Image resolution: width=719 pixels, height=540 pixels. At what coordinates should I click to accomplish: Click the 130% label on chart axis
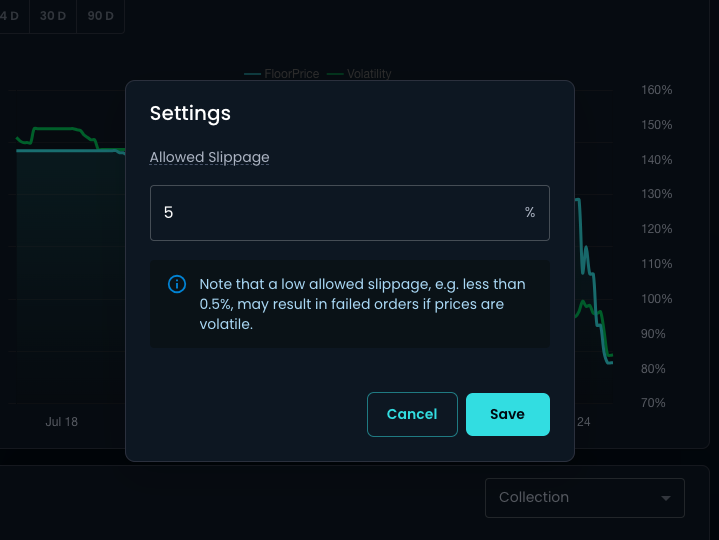click(x=656, y=194)
